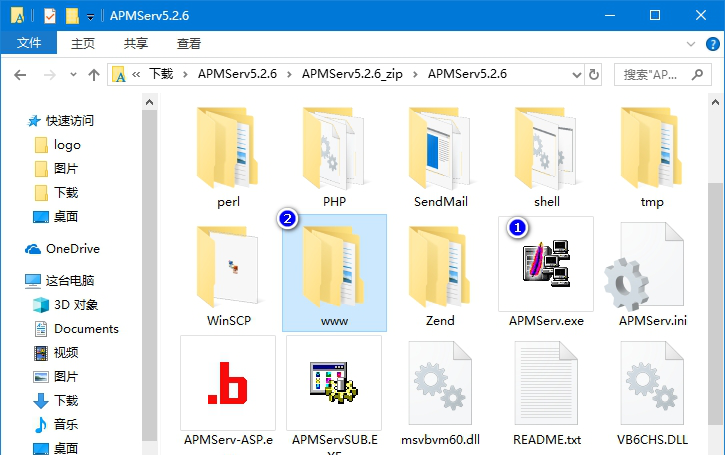Open the SendMail folder

440,157
